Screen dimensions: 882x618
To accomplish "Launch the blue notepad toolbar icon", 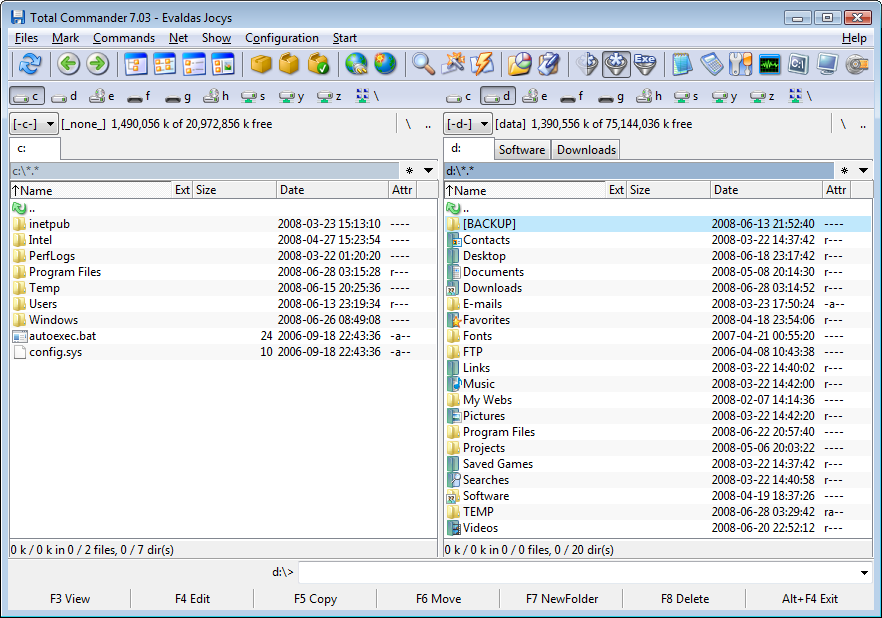I will (682, 64).
